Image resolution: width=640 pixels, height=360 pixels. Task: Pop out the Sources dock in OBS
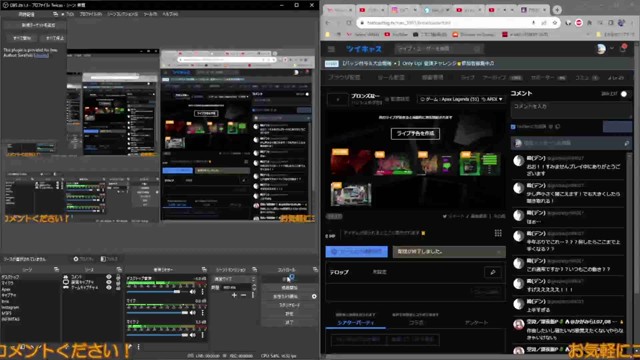point(119,270)
